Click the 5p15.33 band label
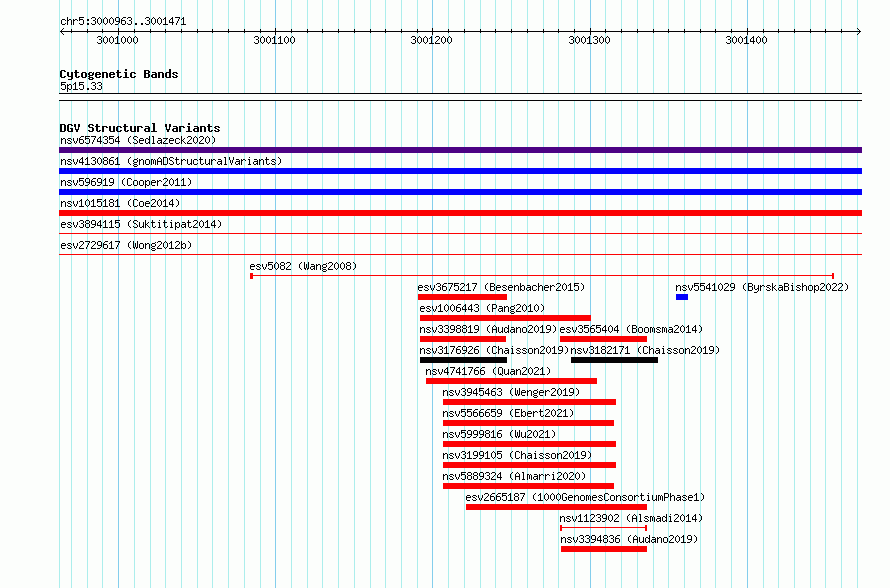The height and width of the screenshot is (588, 890). click(81, 86)
